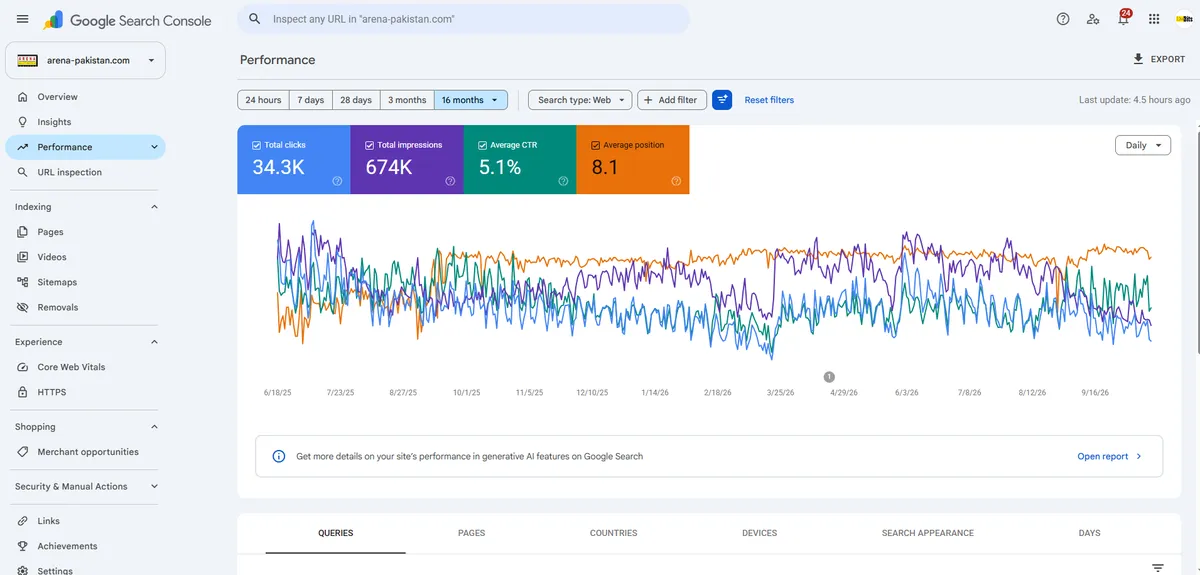The image size is (1200, 575).
Task: Click the blue filter options icon
Action: pyautogui.click(x=722, y=100)
